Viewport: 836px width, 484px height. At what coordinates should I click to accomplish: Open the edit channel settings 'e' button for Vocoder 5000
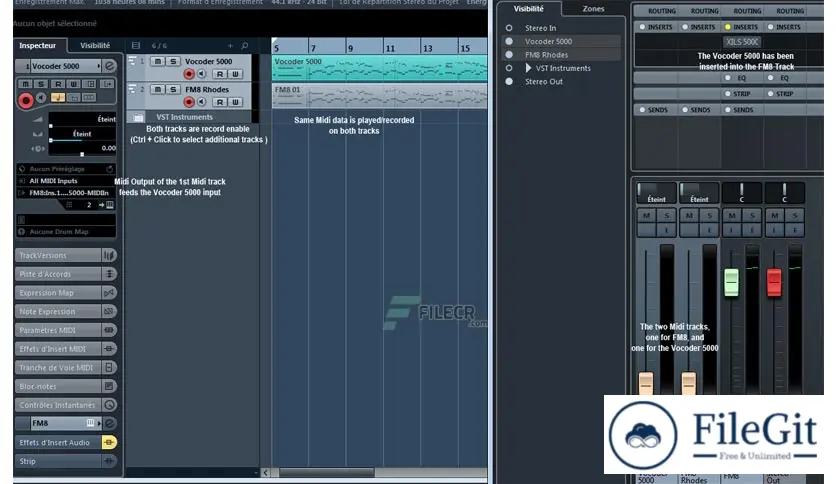pyautogui.click(x=109, y=66)
